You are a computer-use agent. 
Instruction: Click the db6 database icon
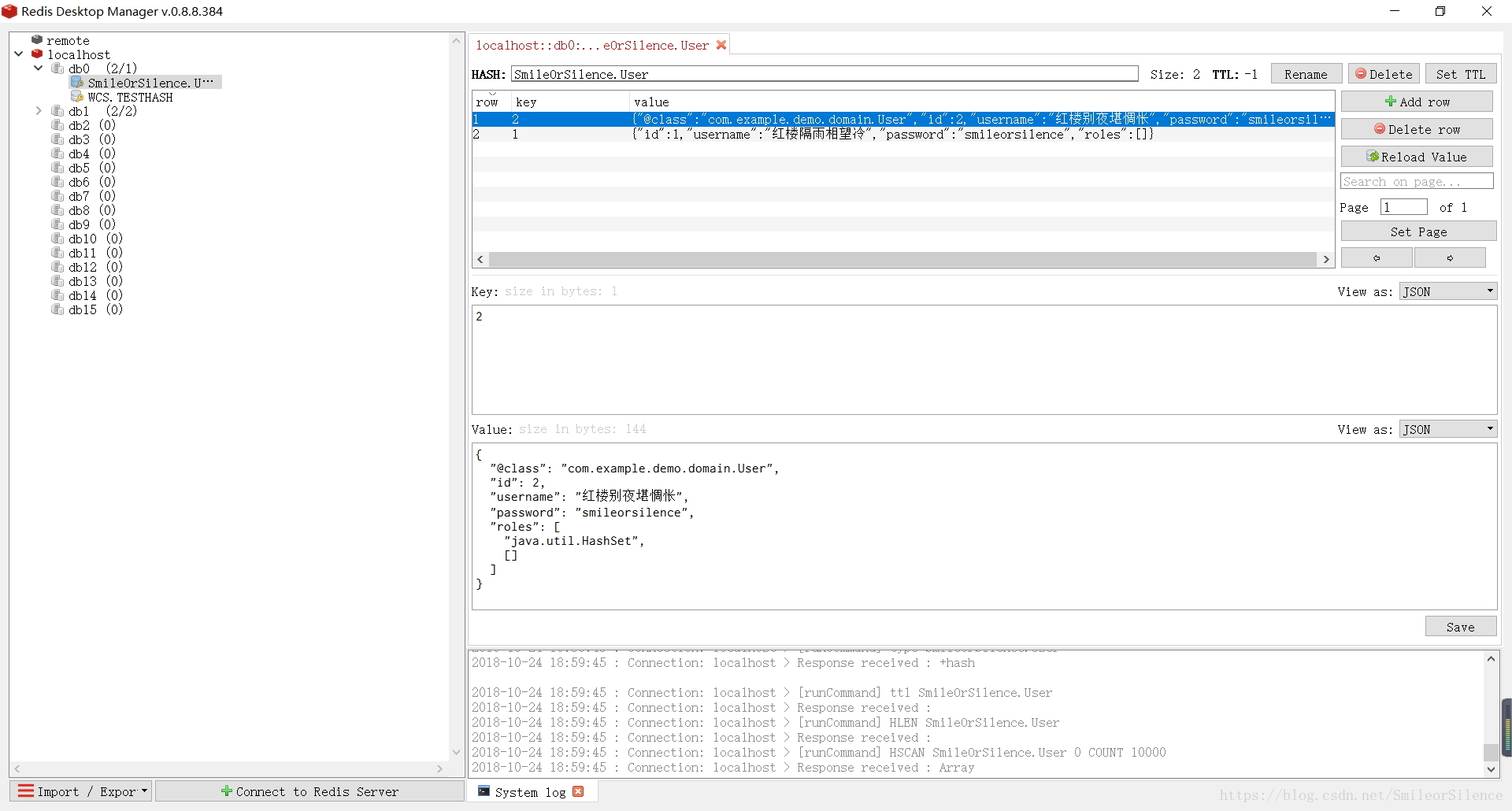pos(57,181)
